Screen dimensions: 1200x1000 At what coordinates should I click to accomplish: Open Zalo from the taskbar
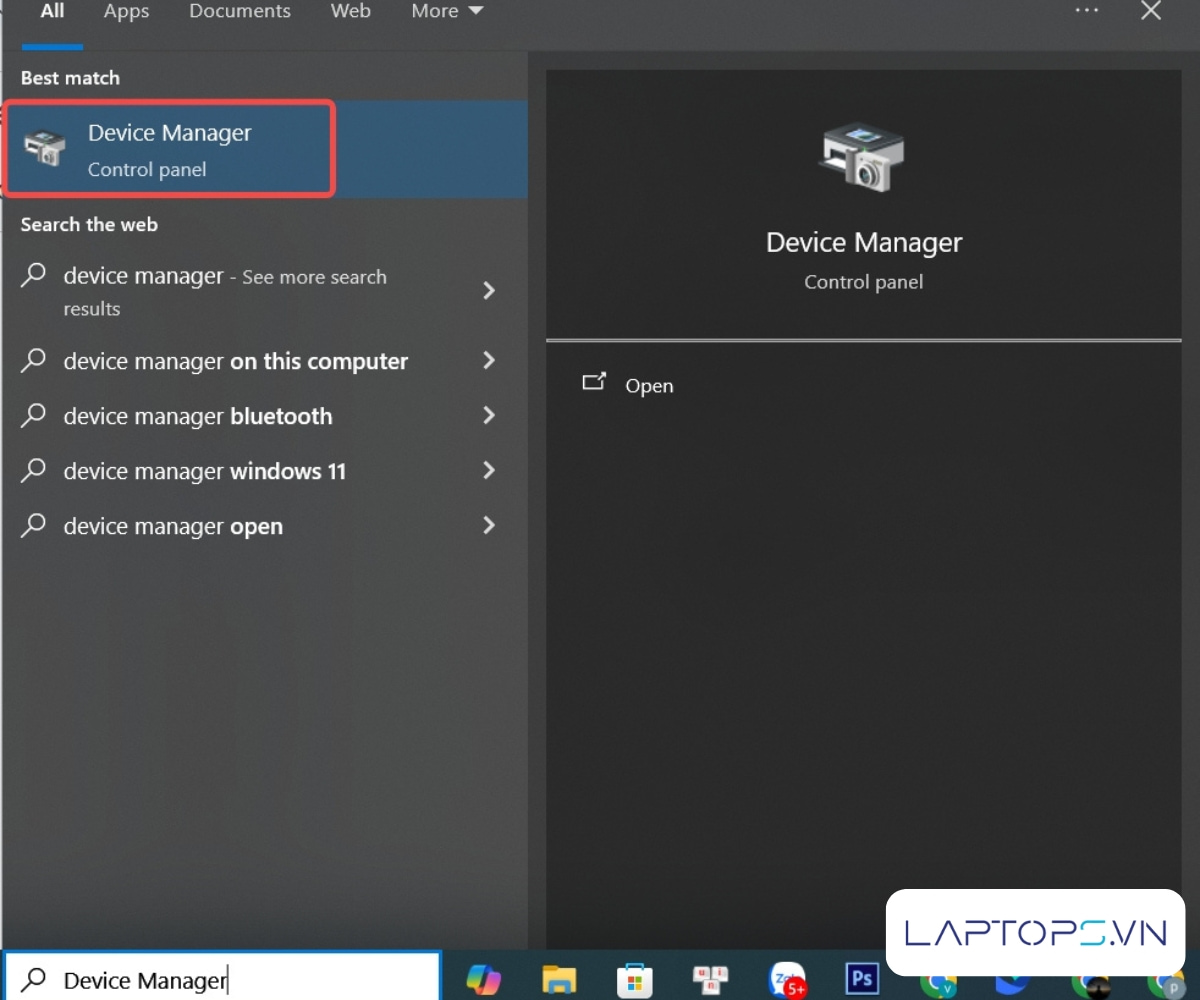tap(788, 982)
